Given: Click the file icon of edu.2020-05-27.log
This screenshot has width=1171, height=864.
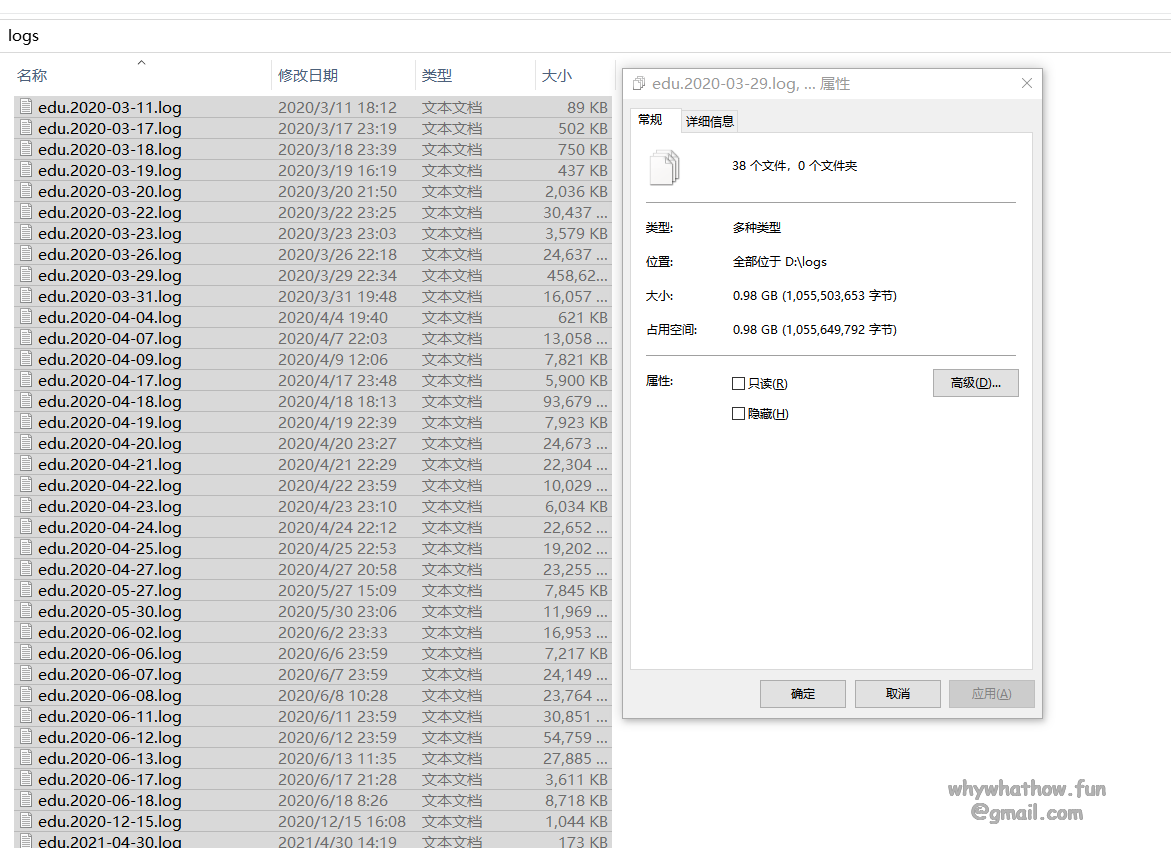Looking at the screenshot, I should (x=26, y=590).
